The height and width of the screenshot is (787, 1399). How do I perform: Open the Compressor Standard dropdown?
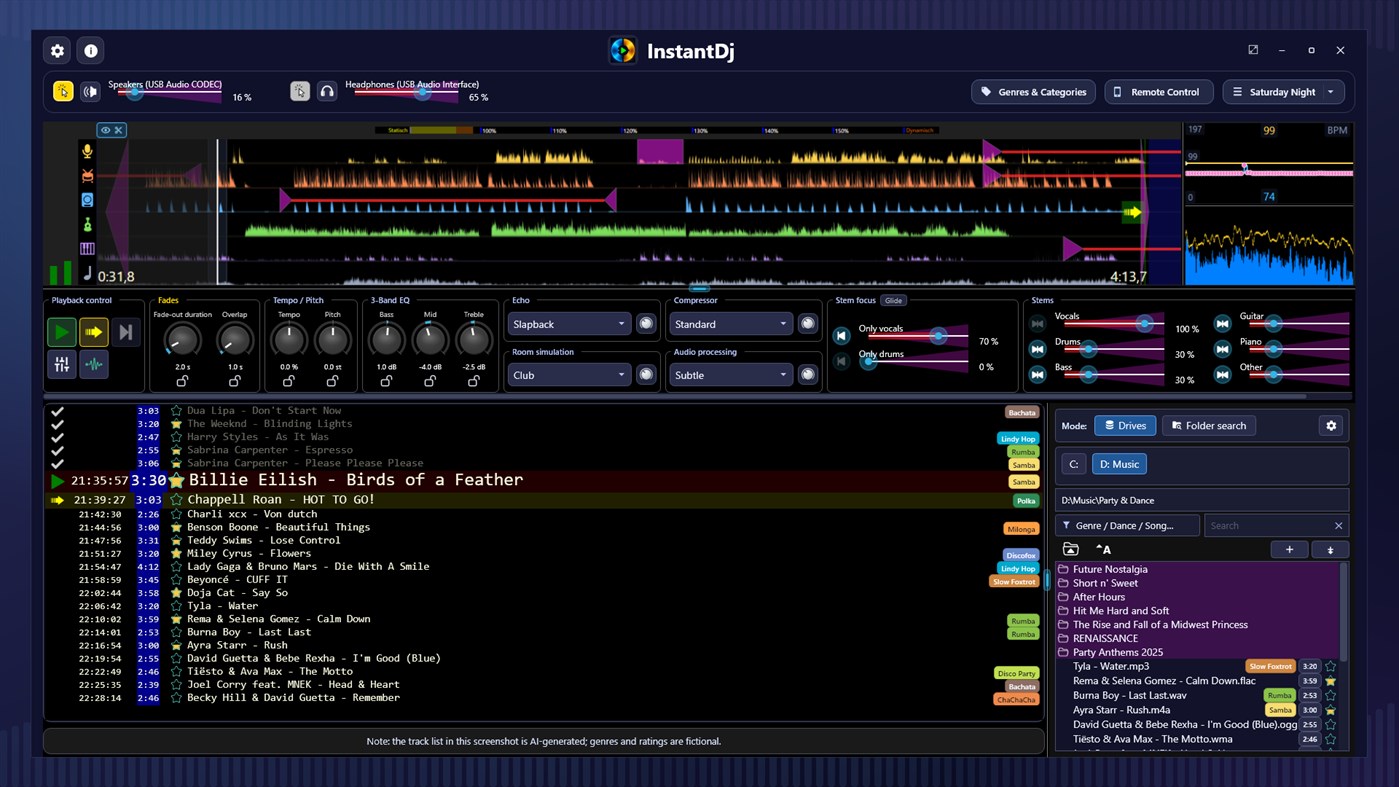730,324
